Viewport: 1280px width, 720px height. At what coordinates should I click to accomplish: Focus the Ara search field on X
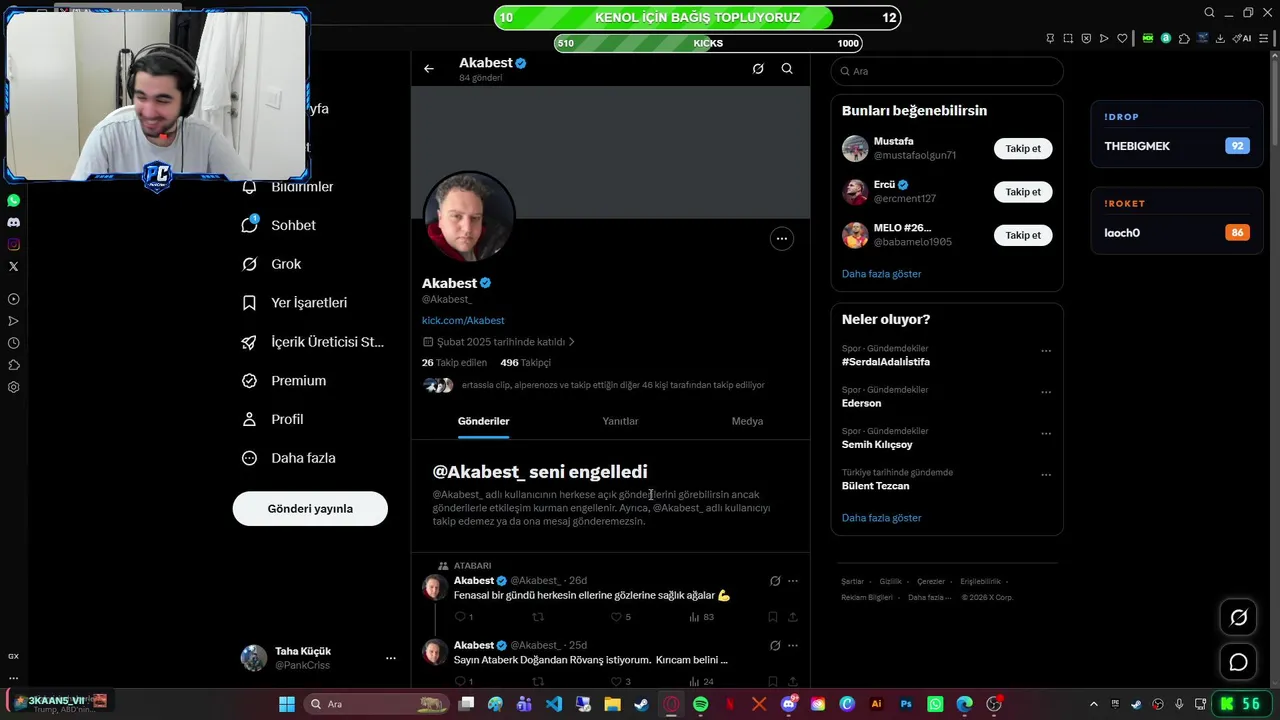pyautogui.click(x=947, y=71)
